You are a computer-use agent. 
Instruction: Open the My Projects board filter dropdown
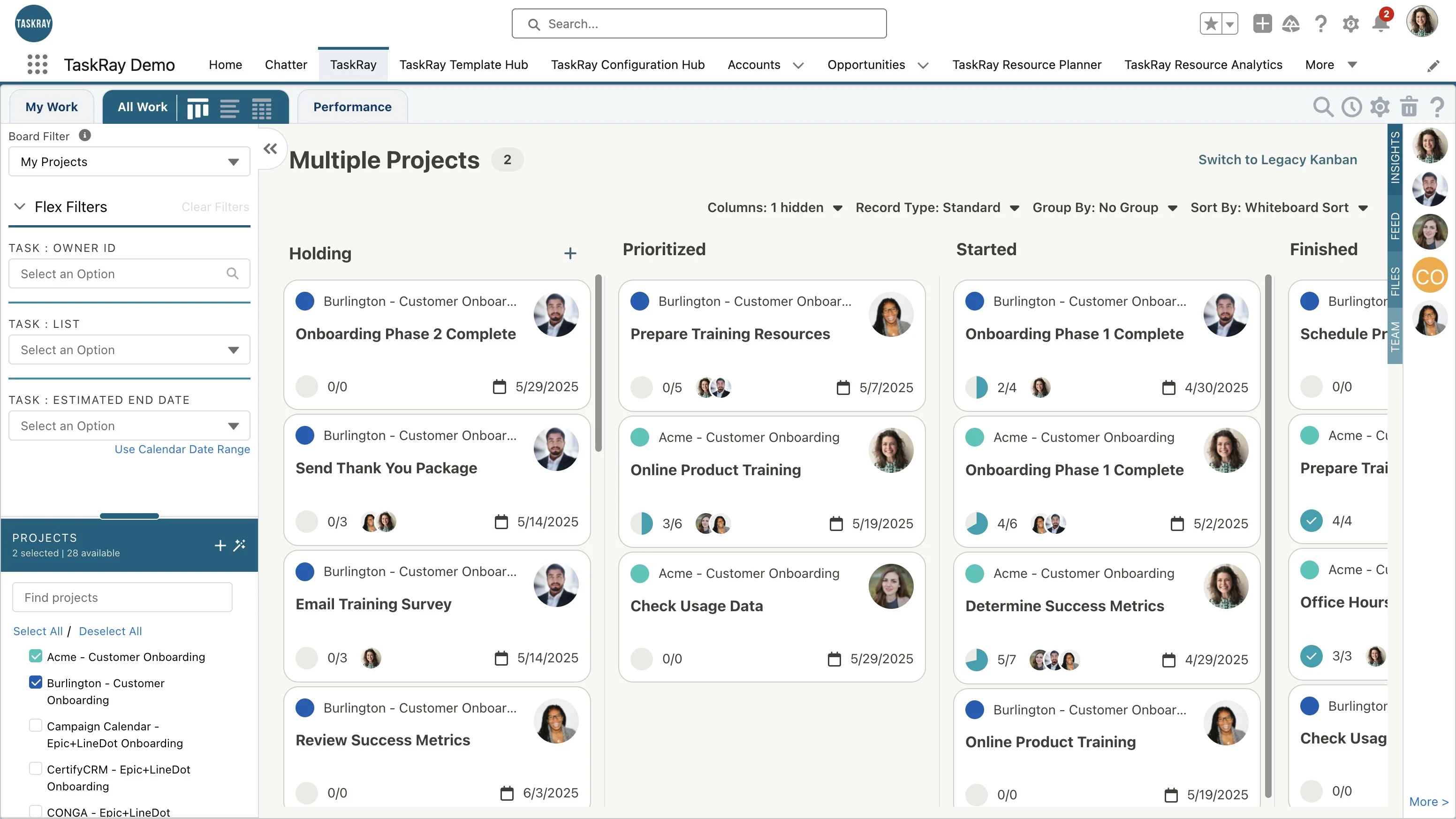tap(129, 162)
